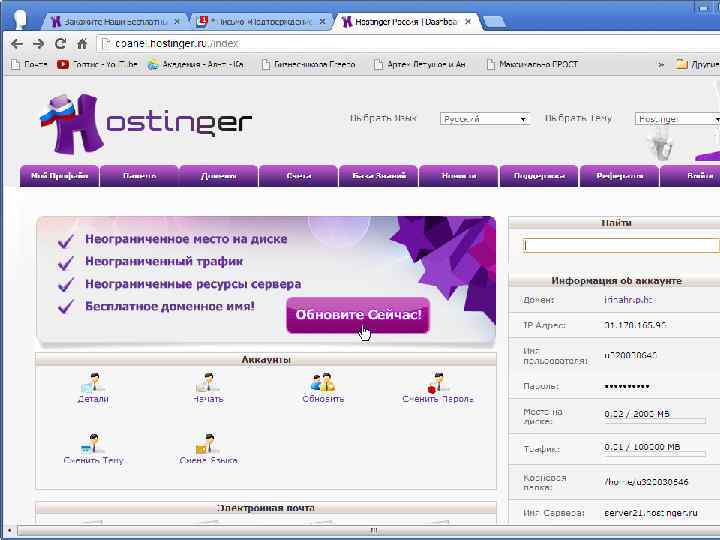Click the IP Адрес value
Image resolution: width=720 pixels, height=540 pixels.
(x=635, y=325)
